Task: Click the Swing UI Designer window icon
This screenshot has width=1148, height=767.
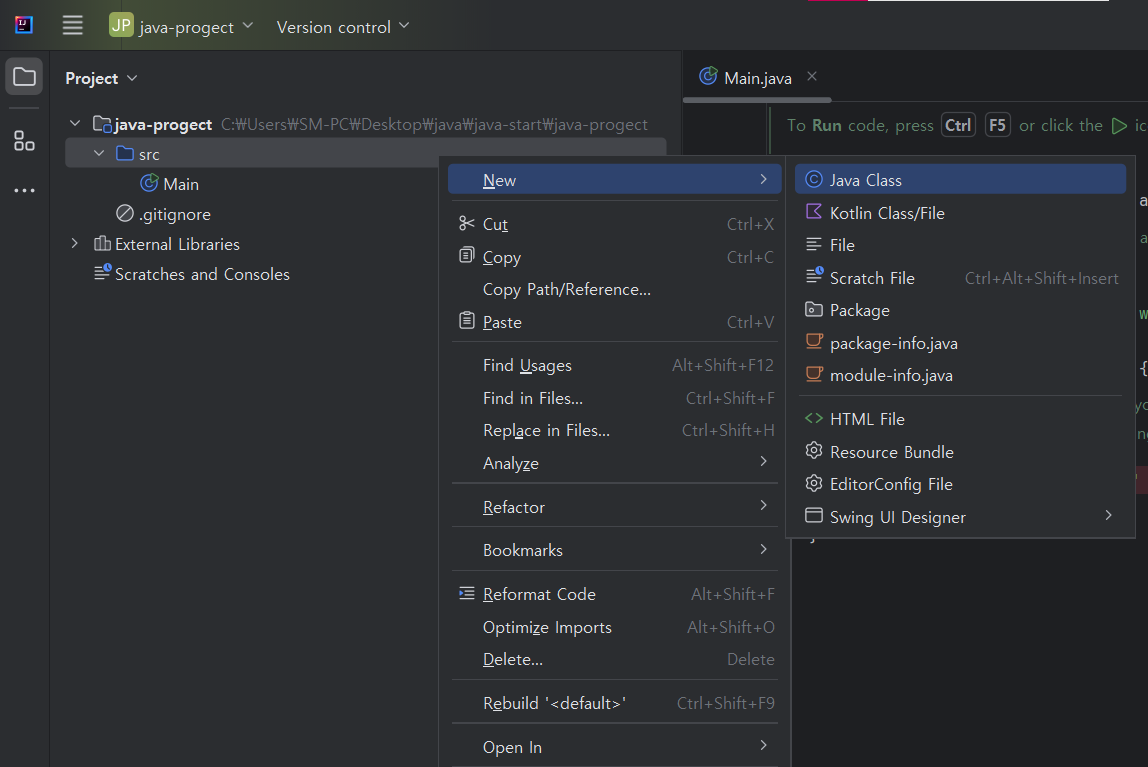Action: (x=813, y=515)
